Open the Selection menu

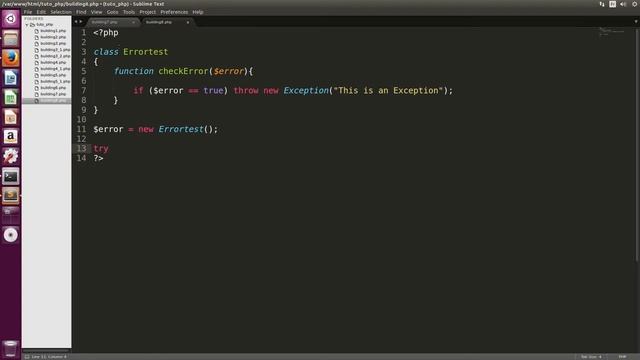61,12
